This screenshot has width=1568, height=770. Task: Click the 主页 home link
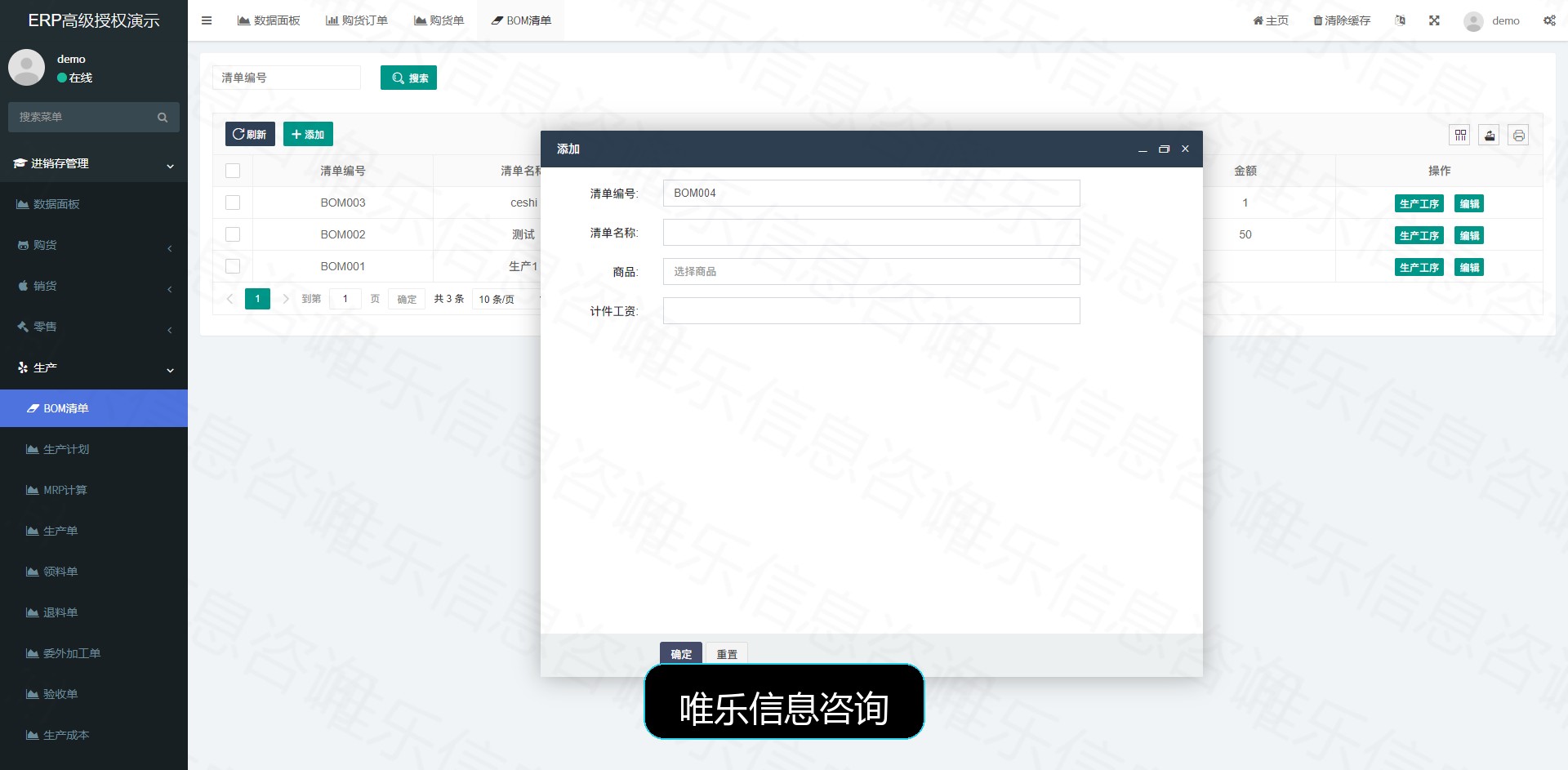click(1271, 20)
